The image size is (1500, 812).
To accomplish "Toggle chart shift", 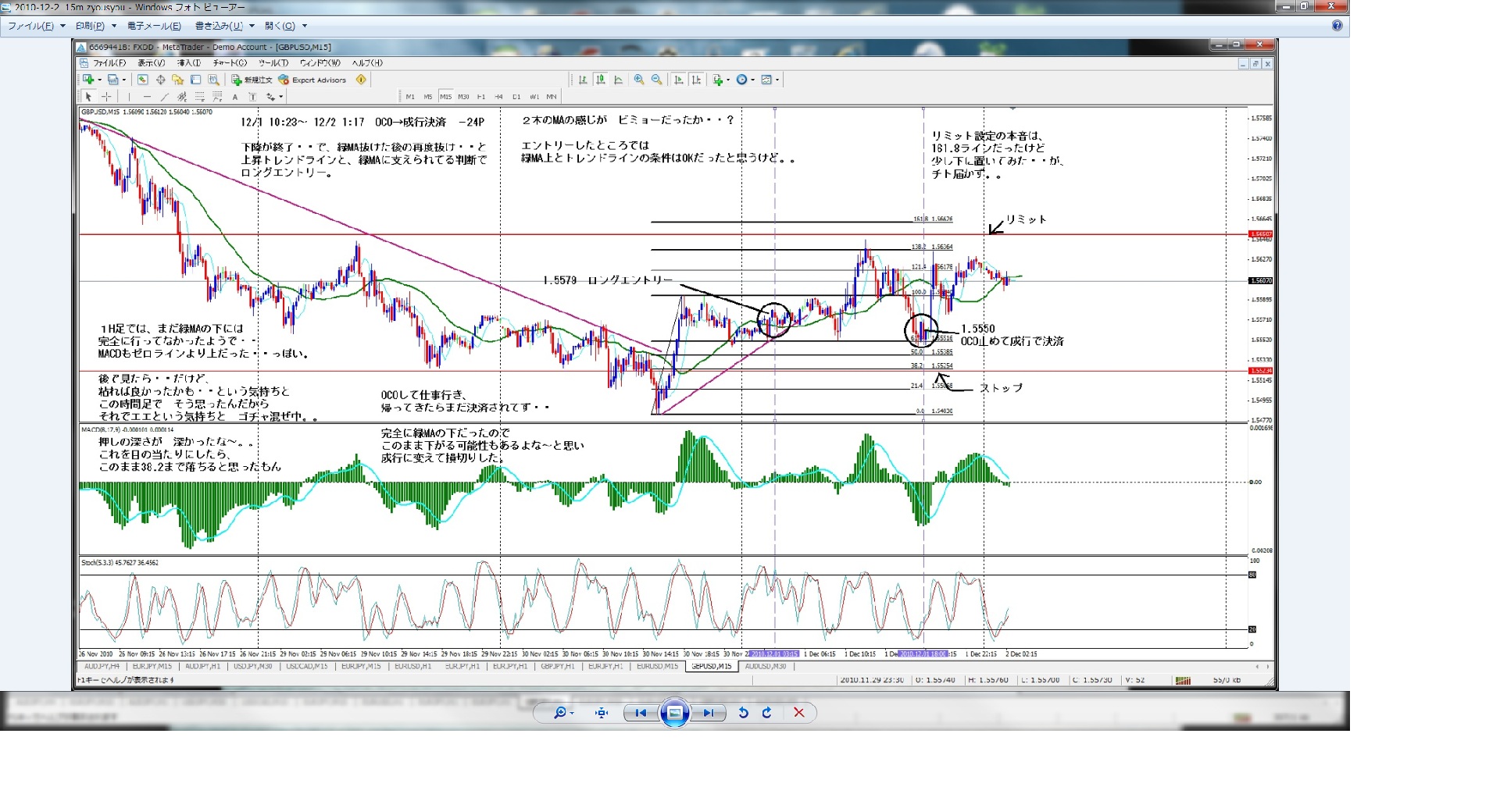I will tap(695, 80).
